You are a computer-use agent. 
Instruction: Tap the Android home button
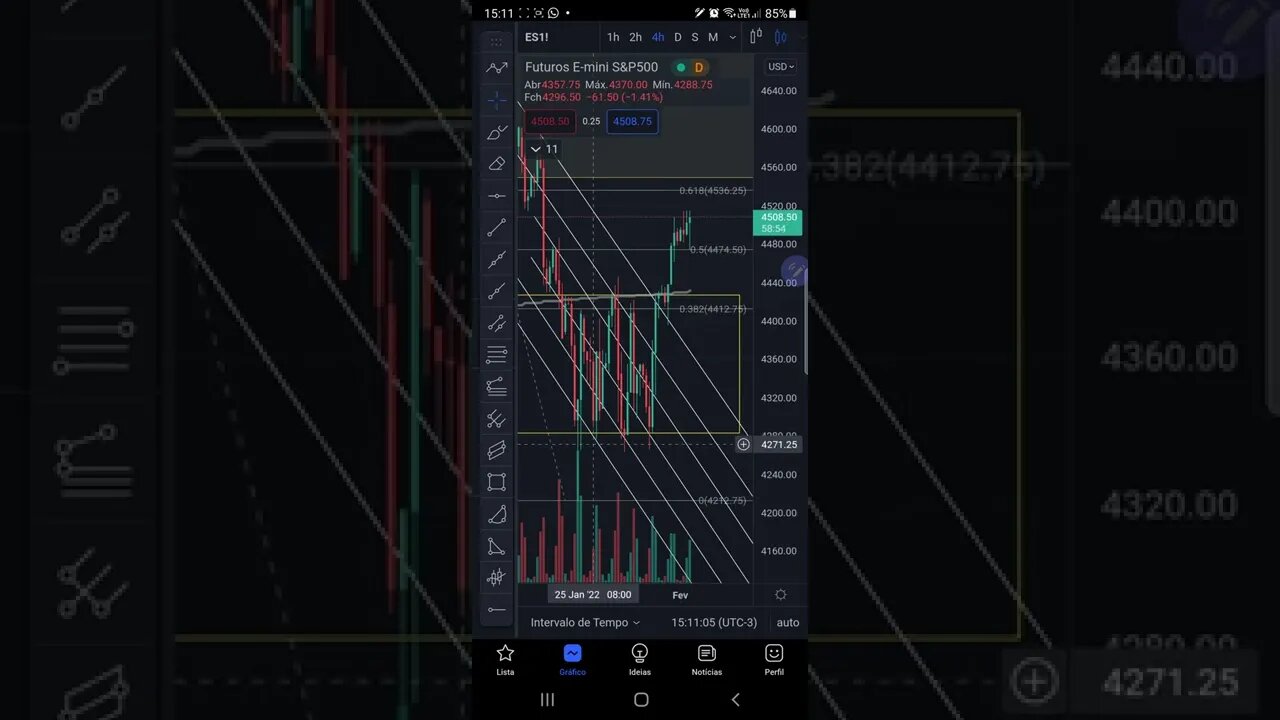point(641,700)
